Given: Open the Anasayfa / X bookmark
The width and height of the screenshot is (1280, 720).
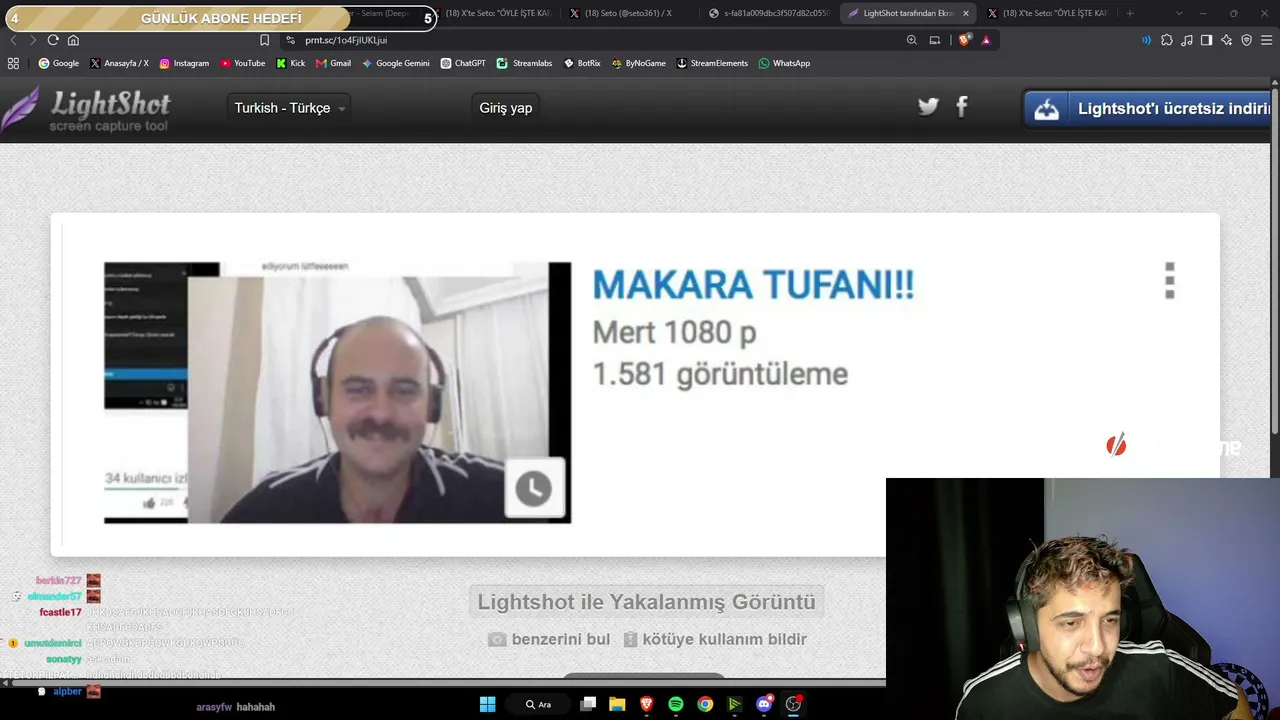Looking at the screenshot, I should pos(119,63).
